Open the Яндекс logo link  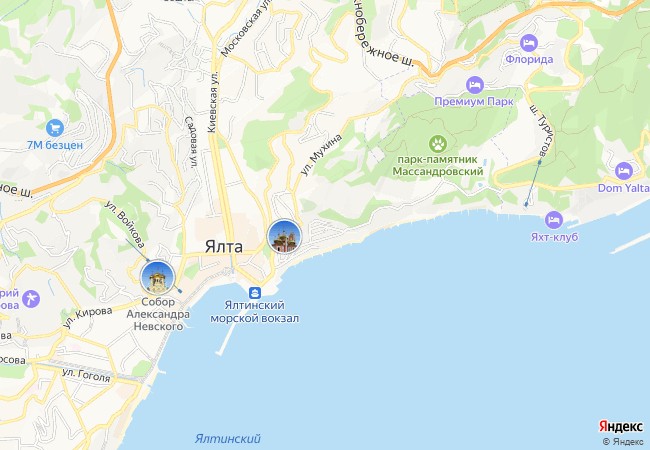(621, 426)
